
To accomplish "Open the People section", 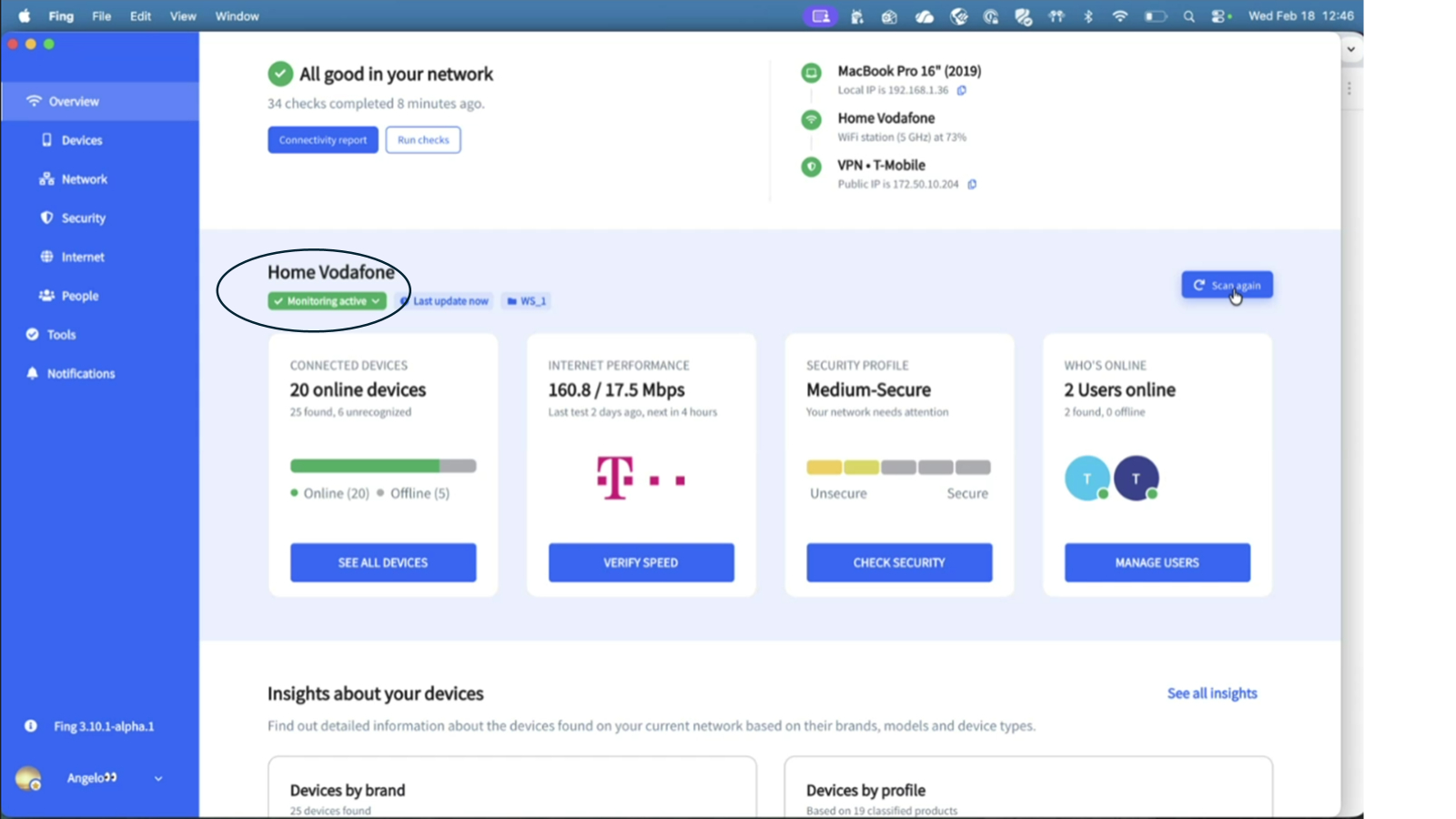I will click(79, 296).
